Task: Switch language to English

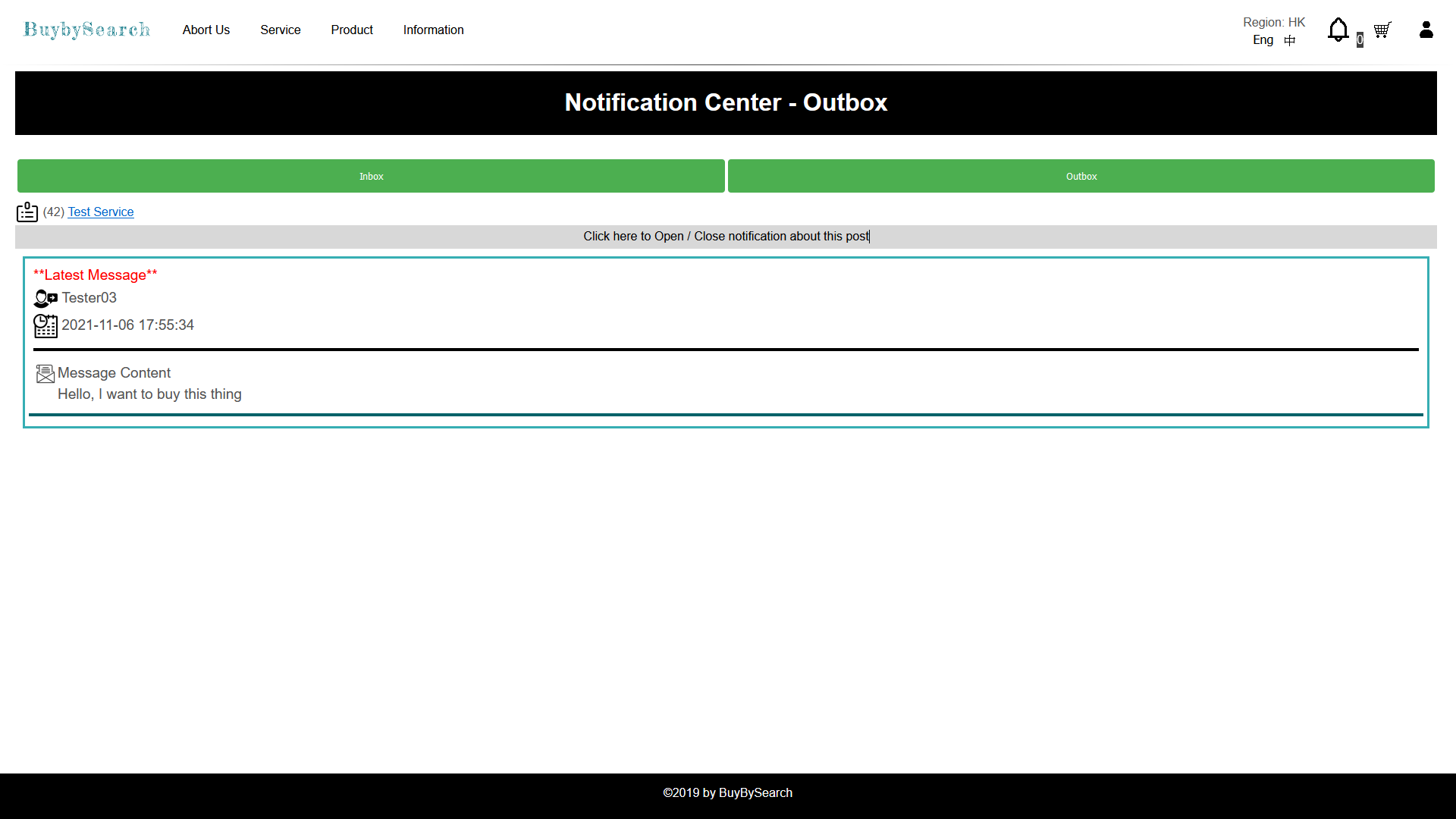Action: pos(1263,40)
